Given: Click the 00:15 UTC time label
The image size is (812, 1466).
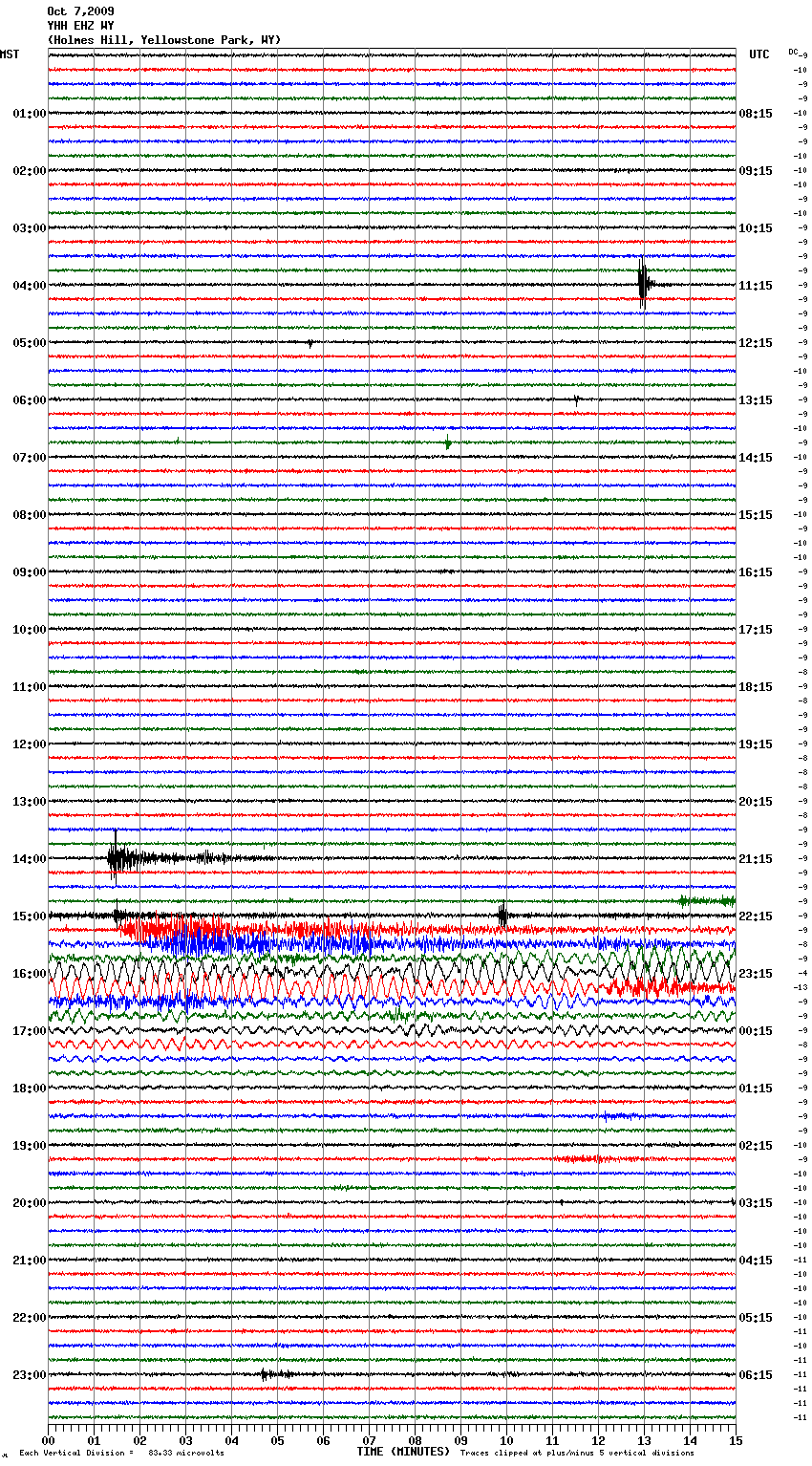Looking at the screenshot, I should (756, 1031).
